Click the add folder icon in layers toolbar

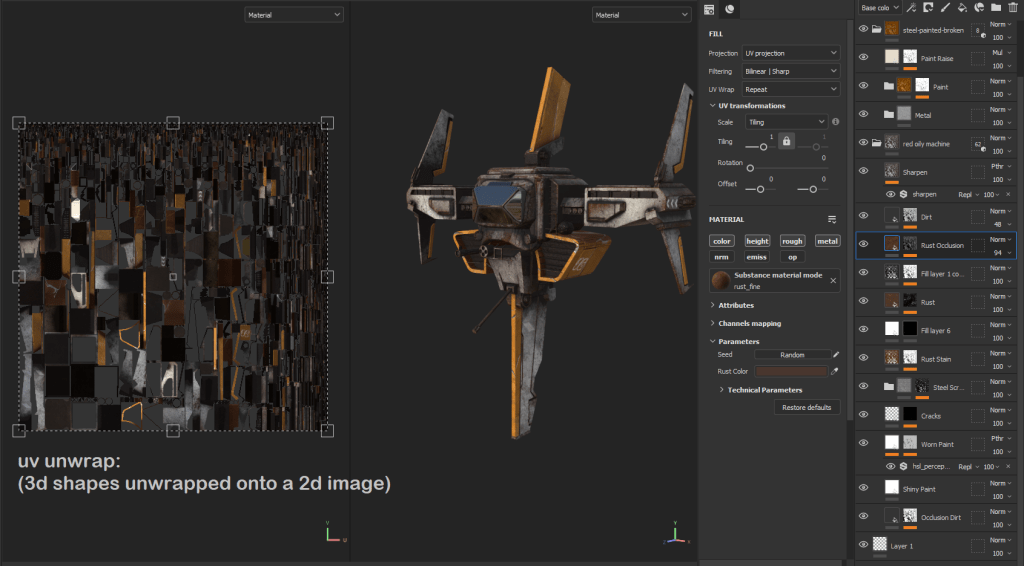pos(996,8)
